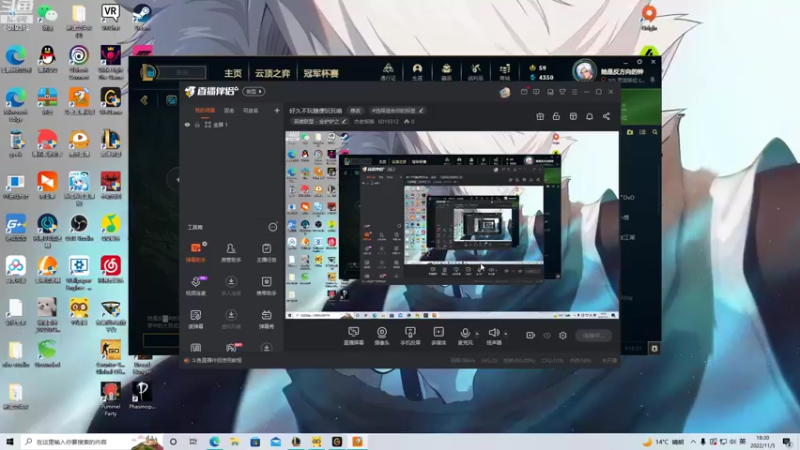
Task: Open the notification bell in stream header
Action: pyautogui.click(x=589, y=116)
